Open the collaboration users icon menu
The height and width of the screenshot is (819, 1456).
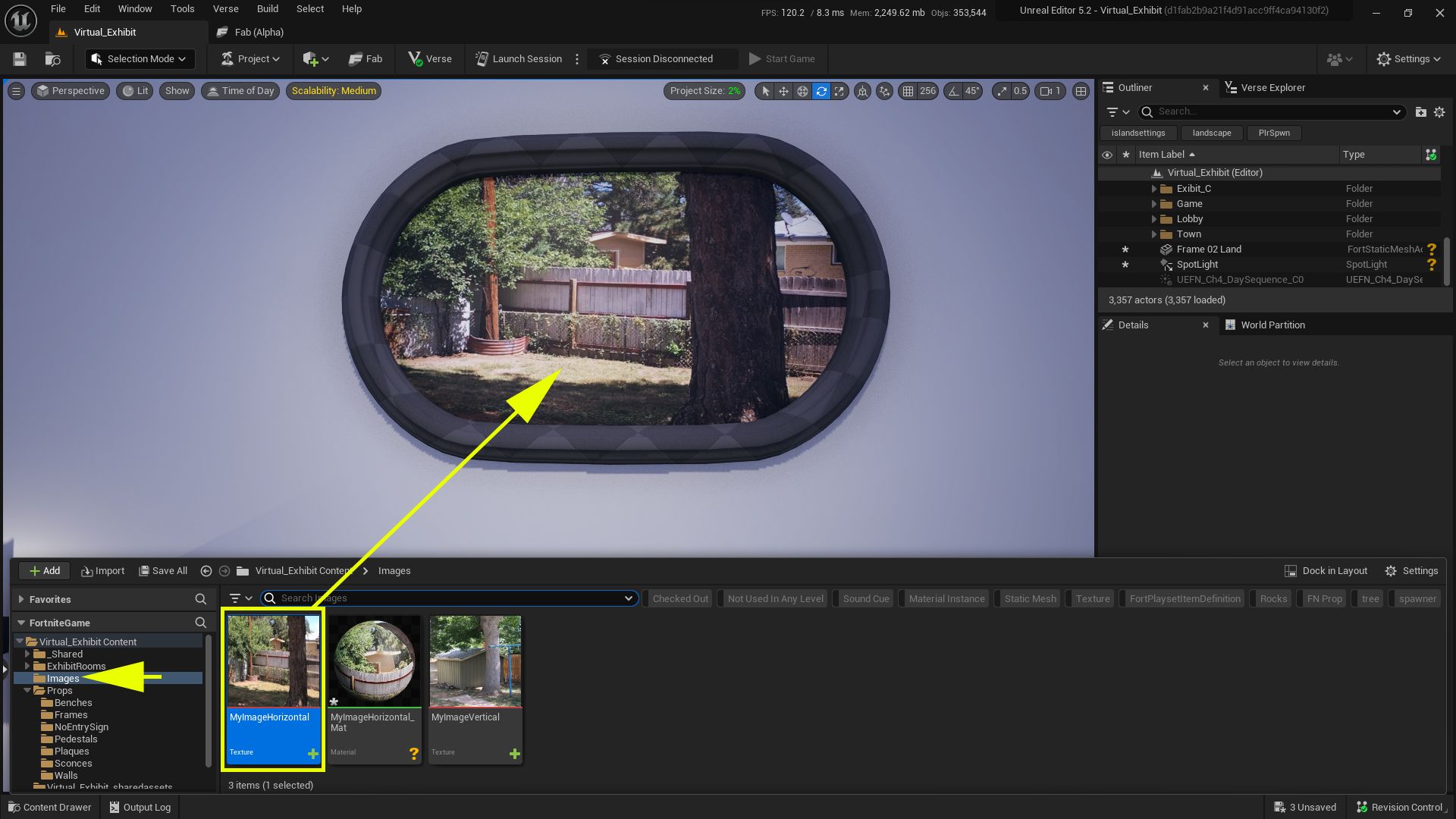point(1339,59)
